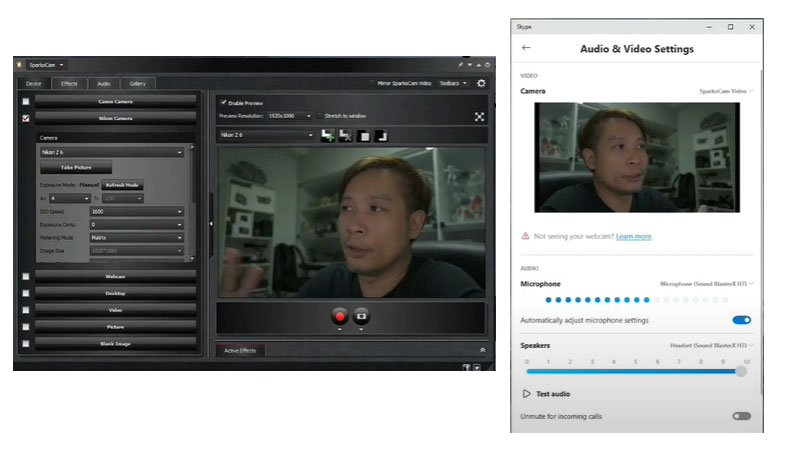This screenshot has height=450, width=800.
Task: Uncheck Enable Preview
Action: [x=223, y=103]
